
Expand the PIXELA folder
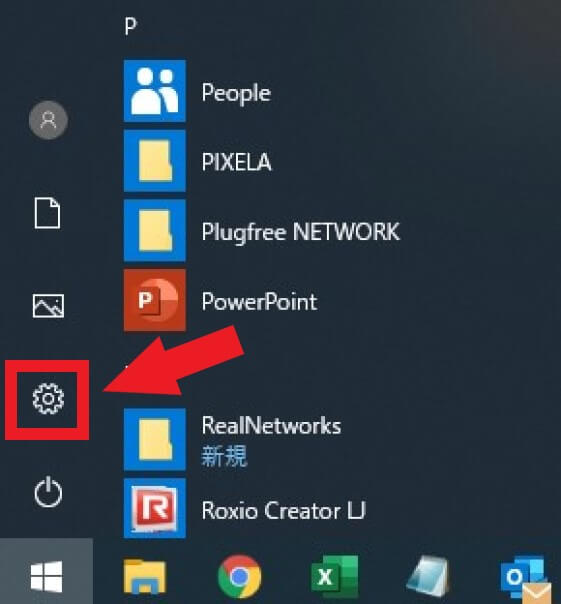262,161
